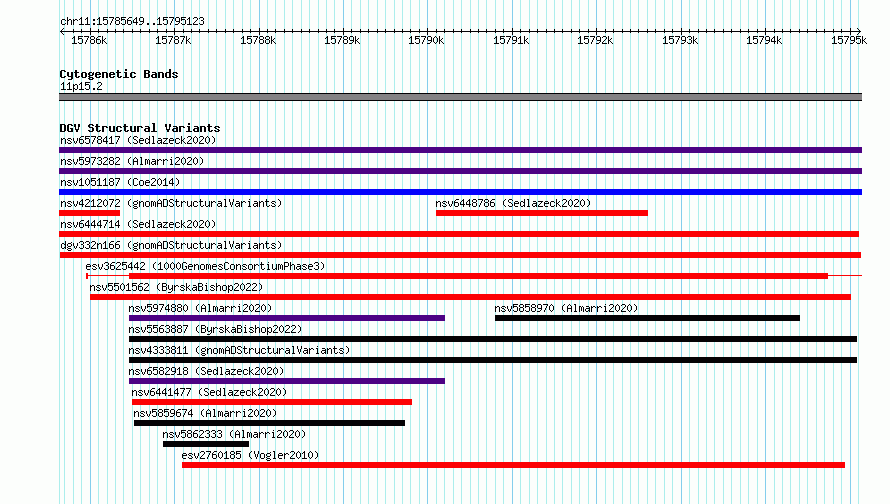This screenshot has width=890, height=504.
Task: Click the 15790k ruler position
Action: (x=426, y=40)
